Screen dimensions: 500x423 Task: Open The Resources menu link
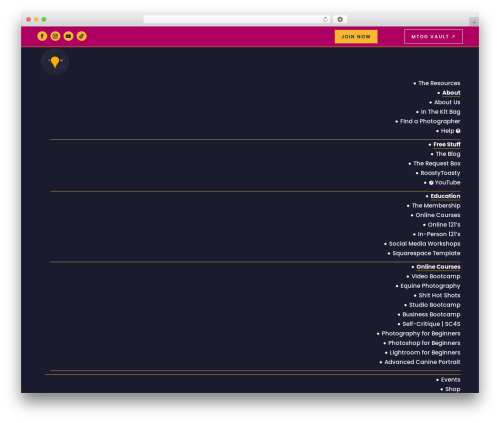point(439,83)
